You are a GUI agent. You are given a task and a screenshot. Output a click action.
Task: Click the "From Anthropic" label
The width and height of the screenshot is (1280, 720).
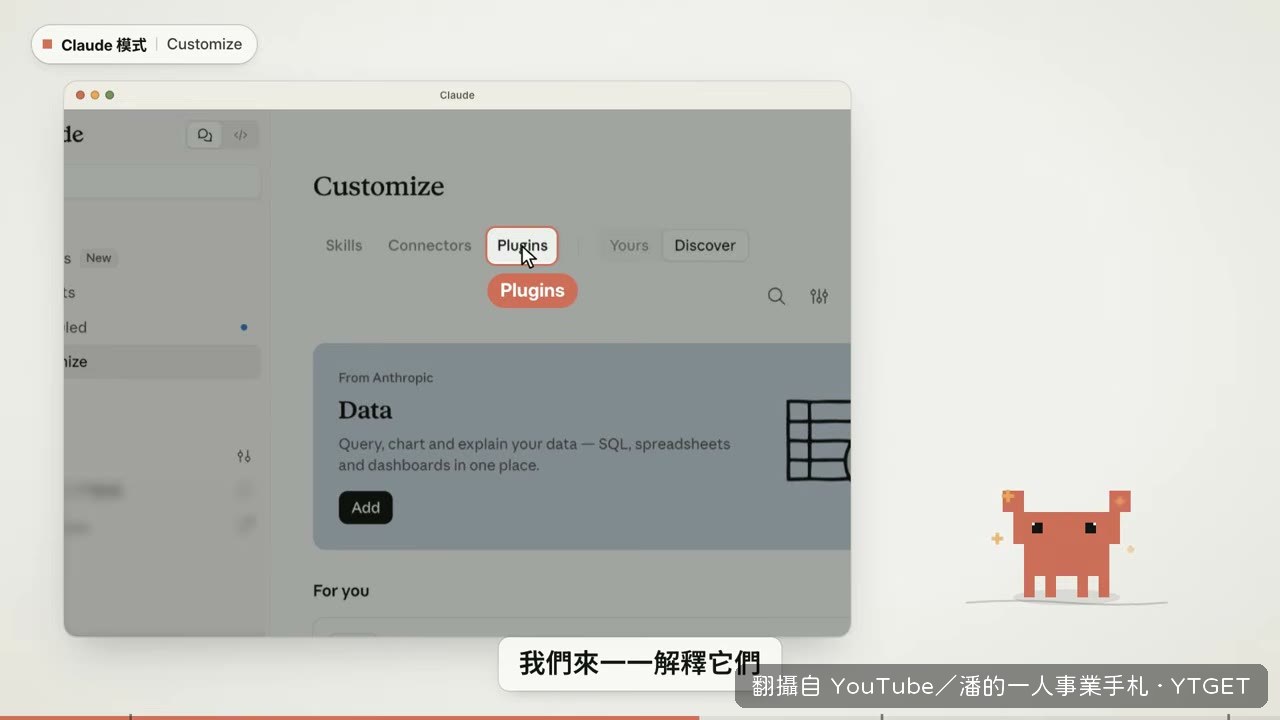[x=386, y=378]
